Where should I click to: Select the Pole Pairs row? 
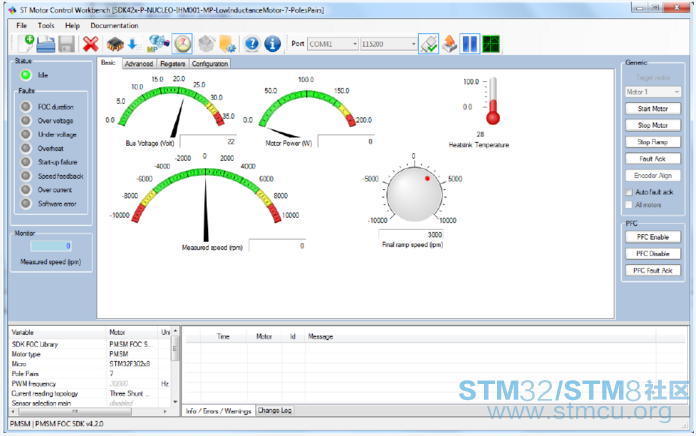point(90,374)
